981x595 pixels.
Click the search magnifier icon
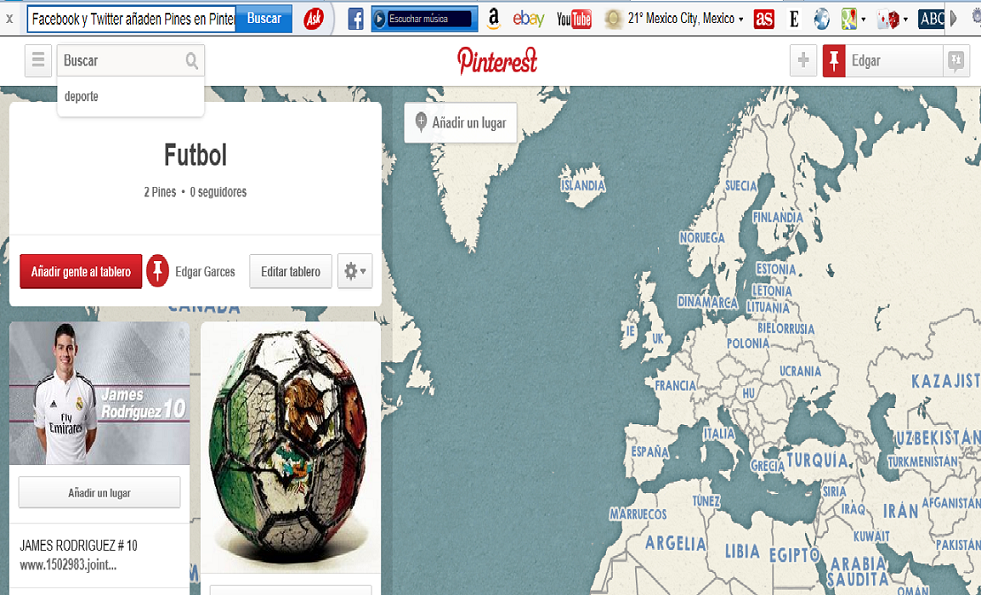tap(191, 61)
